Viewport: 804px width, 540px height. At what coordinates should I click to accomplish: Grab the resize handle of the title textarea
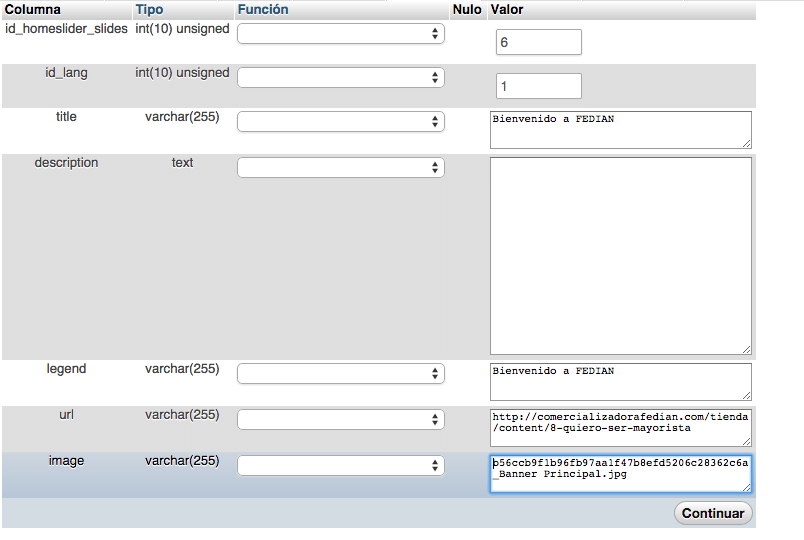click(x=747, y=144)
